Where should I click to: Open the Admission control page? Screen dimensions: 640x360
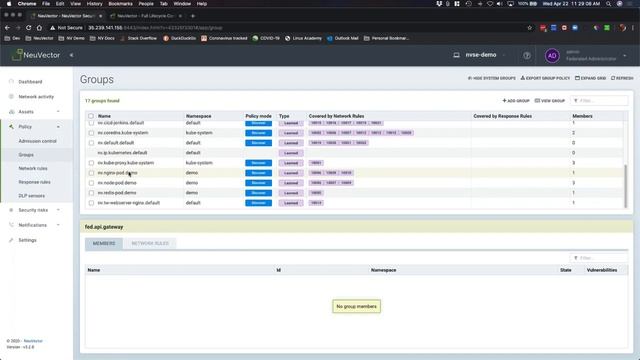point(38,141)
